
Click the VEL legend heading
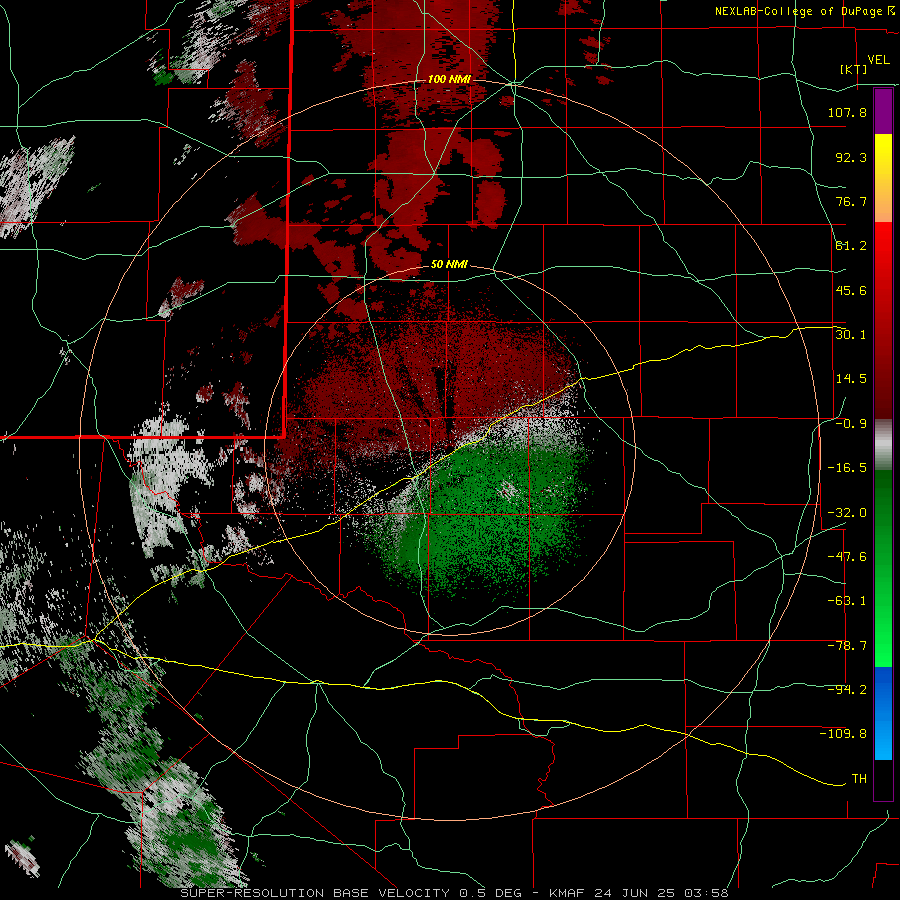point(878,60)
